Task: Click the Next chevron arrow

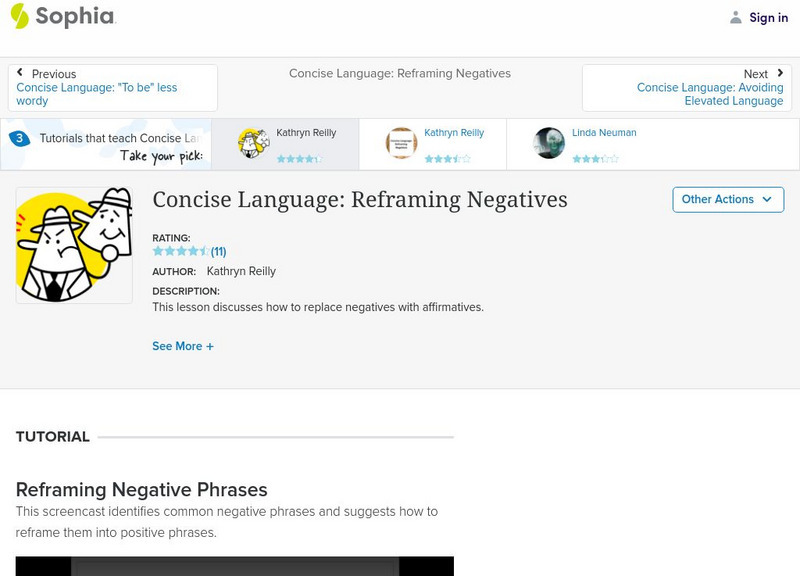Action: (x=779, y=72)
